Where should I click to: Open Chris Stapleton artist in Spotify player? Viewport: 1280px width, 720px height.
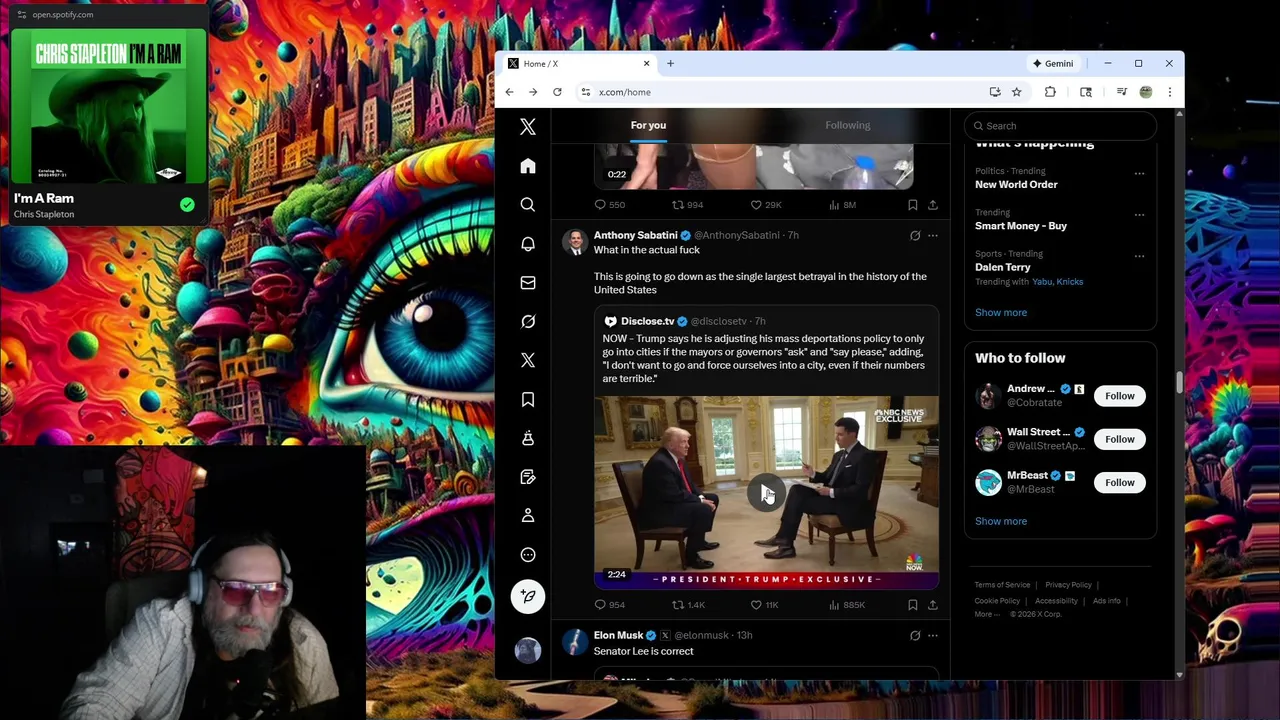pos(44,214)
